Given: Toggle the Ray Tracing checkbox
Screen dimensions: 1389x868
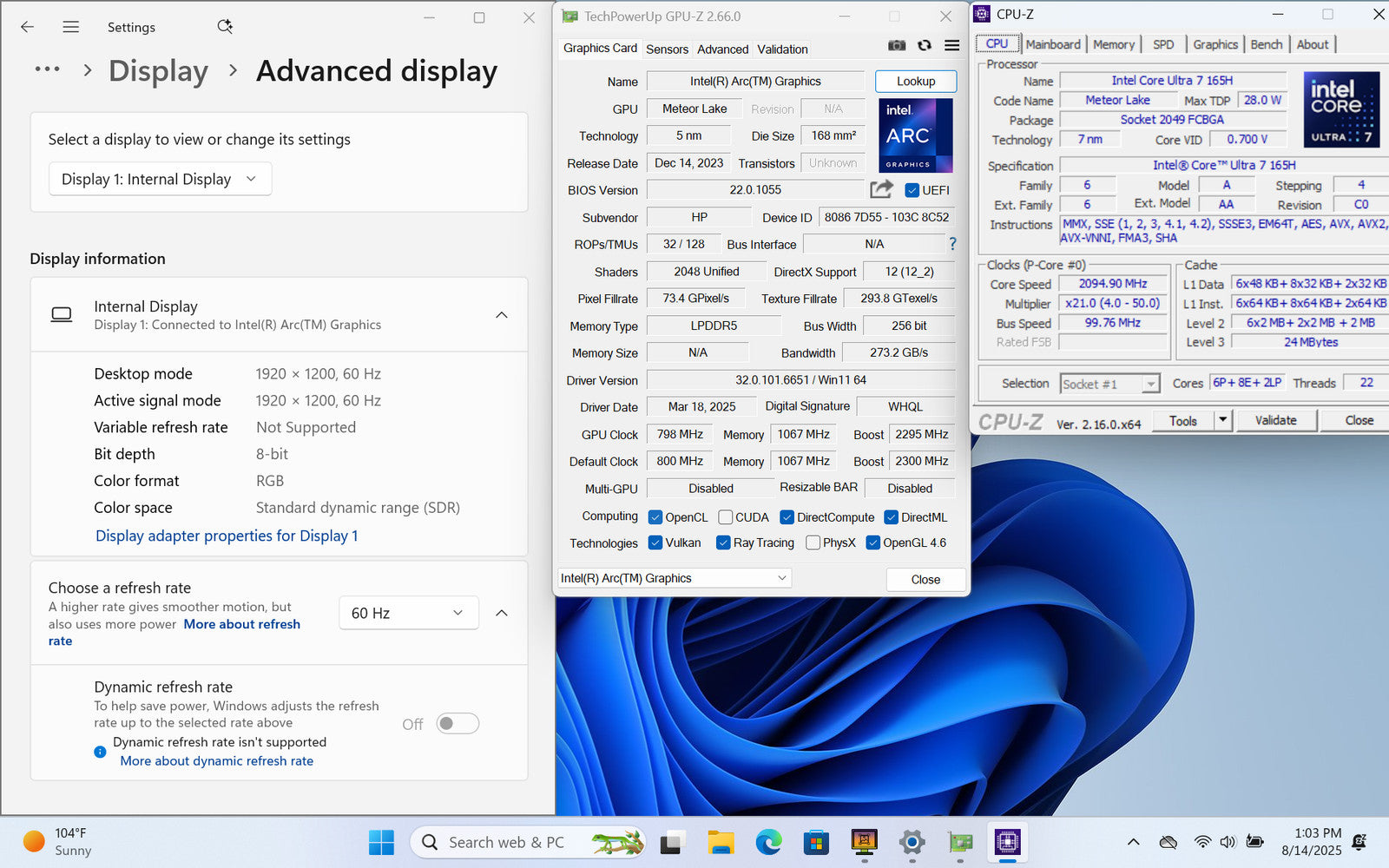Looking at the screenshot, I should [723, 542].
